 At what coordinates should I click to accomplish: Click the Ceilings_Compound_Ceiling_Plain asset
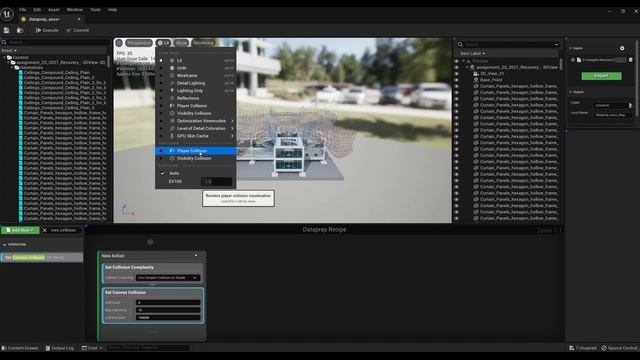click(57, 72)
